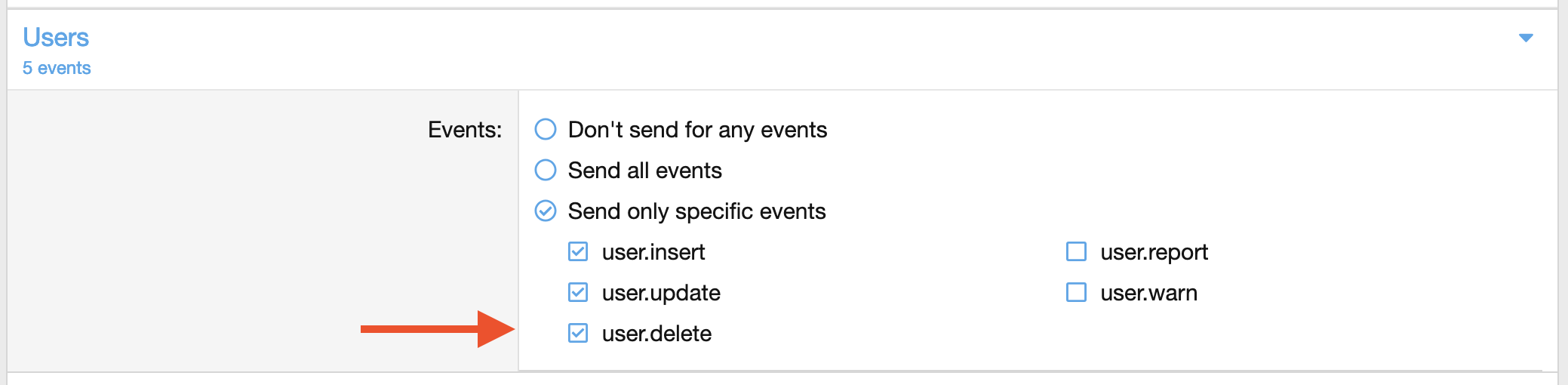Viewport: 1568px width, 385px height.
Task: Collapse the Users section arrow
Action: pyautogui.click(x=1526, y=38)
